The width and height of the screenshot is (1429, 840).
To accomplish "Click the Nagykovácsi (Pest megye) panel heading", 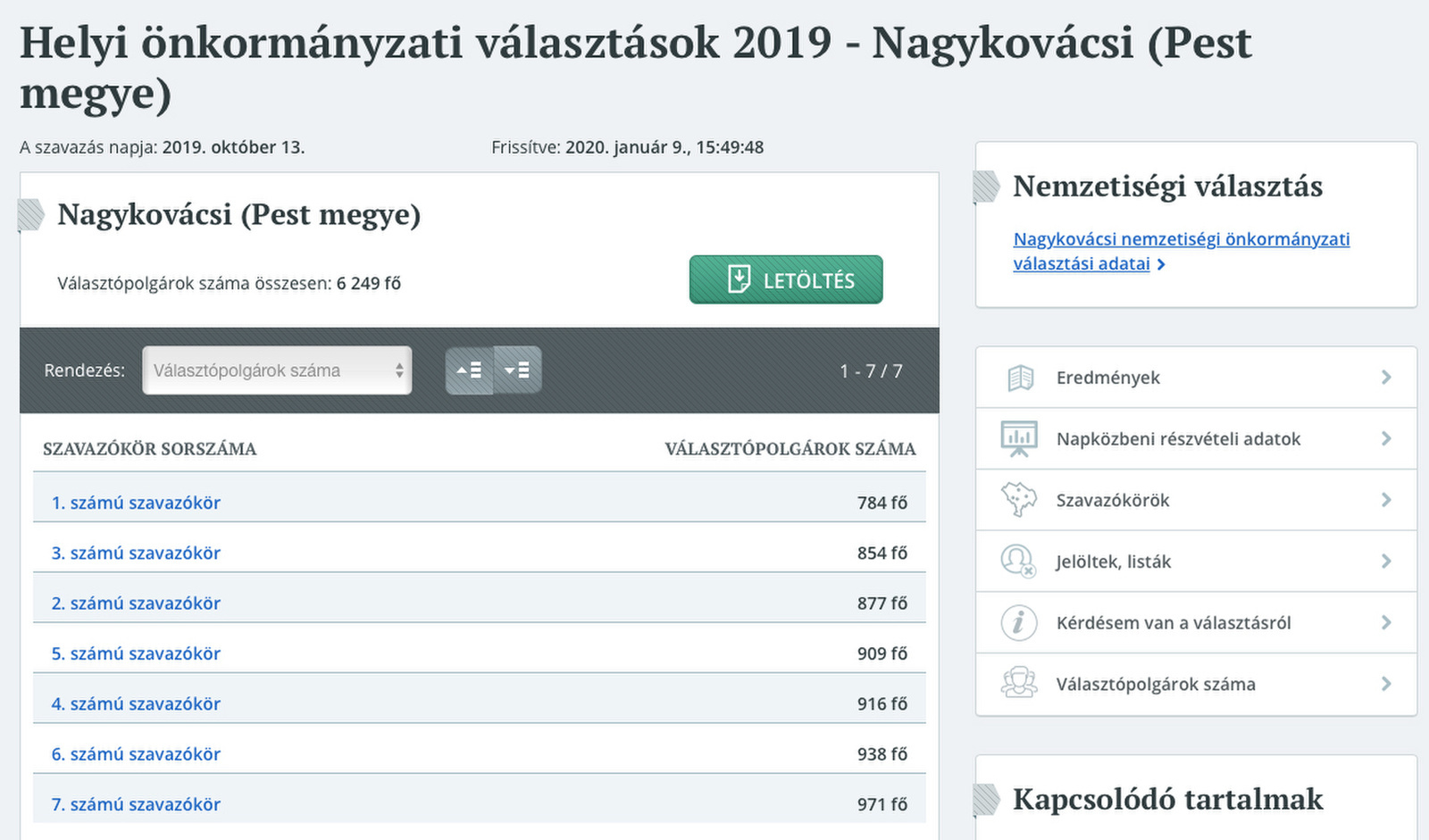I will click(x=239, y=214).
